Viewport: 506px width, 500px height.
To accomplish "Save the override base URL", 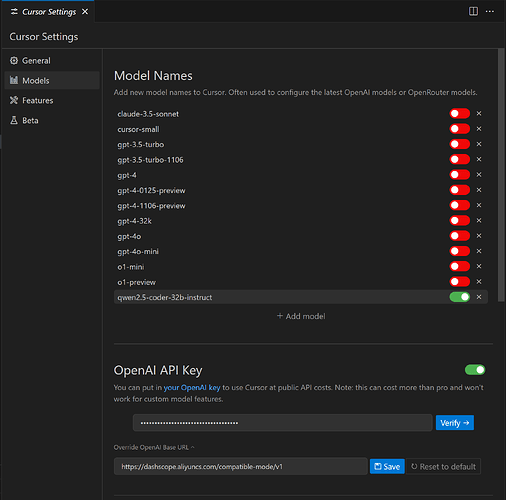I will (x=387, y=467).
